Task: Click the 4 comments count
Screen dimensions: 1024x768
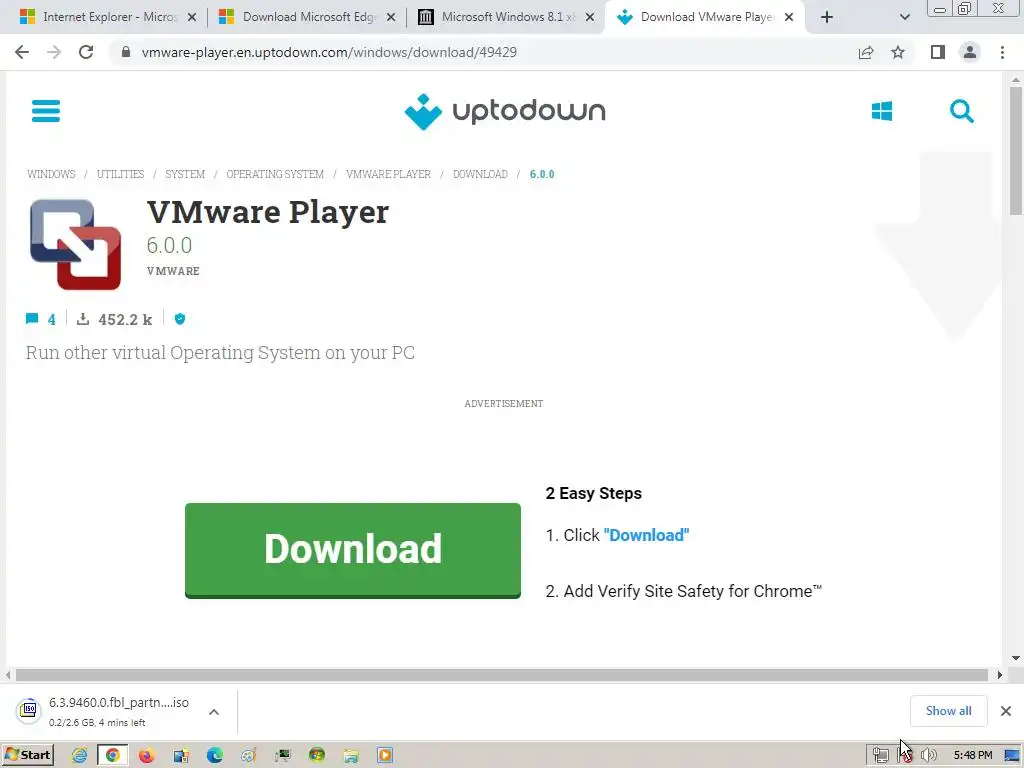Action: 52,319
